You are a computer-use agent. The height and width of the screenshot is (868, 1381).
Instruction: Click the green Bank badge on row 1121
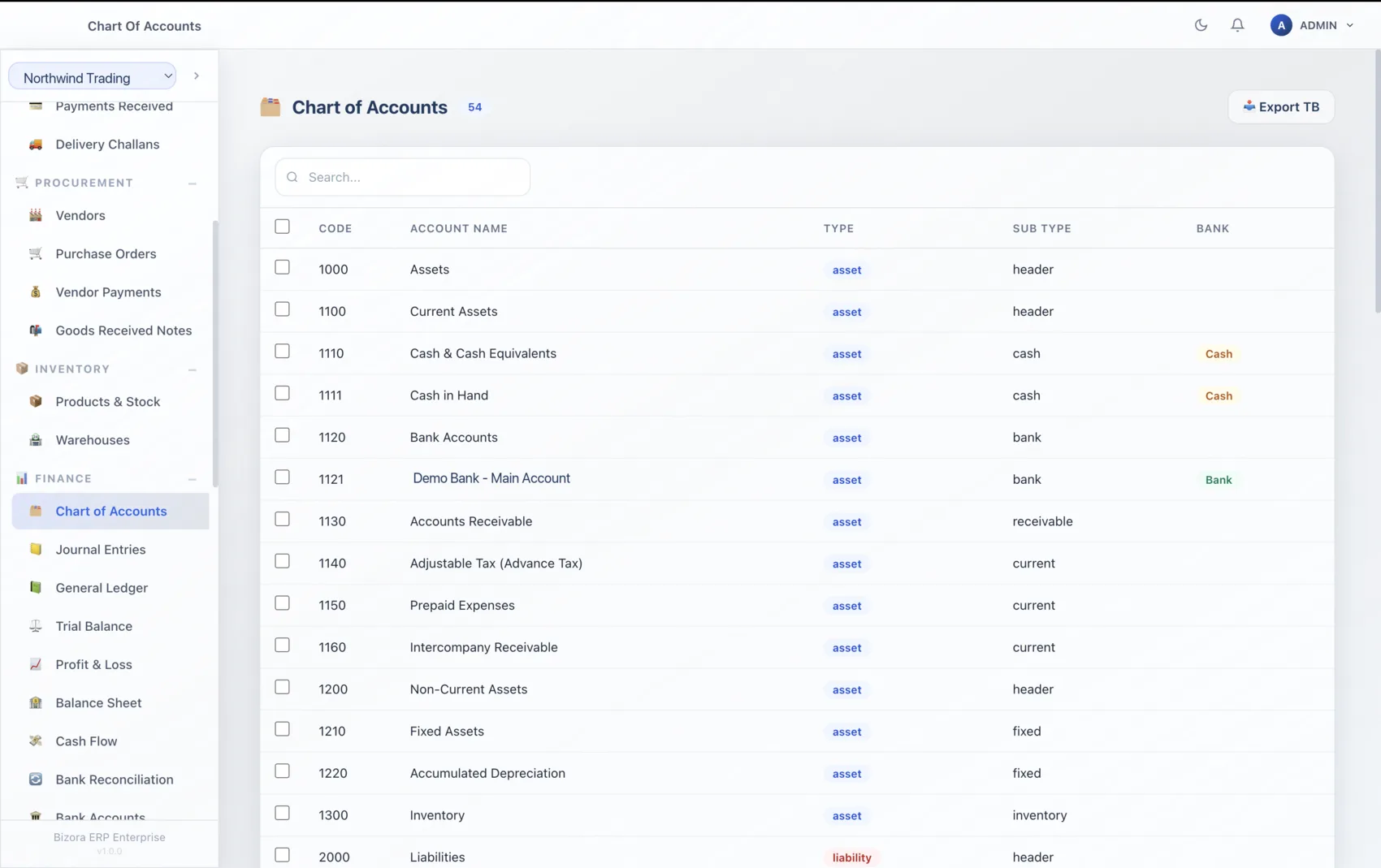pyautogui.click(x=1219, y=480)
